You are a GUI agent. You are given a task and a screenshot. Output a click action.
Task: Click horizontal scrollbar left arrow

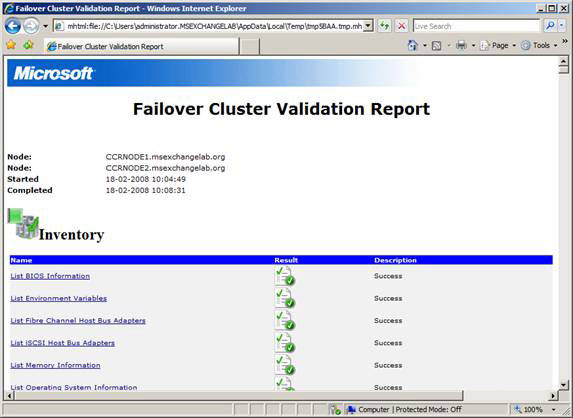click(x=9, y=395)
